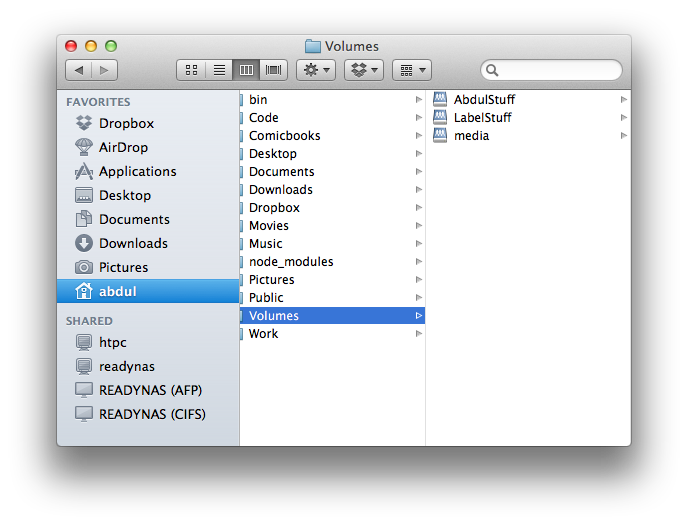Open AirDrop from the sidebar

(x=123, y=148)
